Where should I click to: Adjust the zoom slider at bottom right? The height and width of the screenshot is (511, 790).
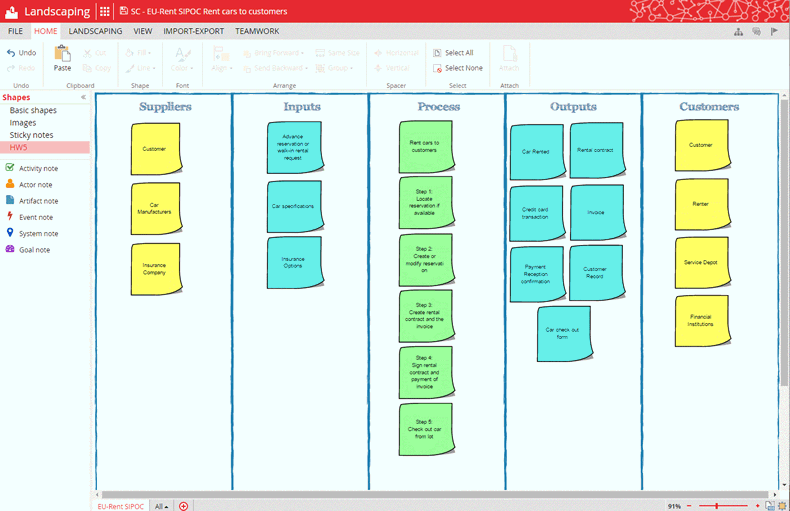tap(718, 506)
